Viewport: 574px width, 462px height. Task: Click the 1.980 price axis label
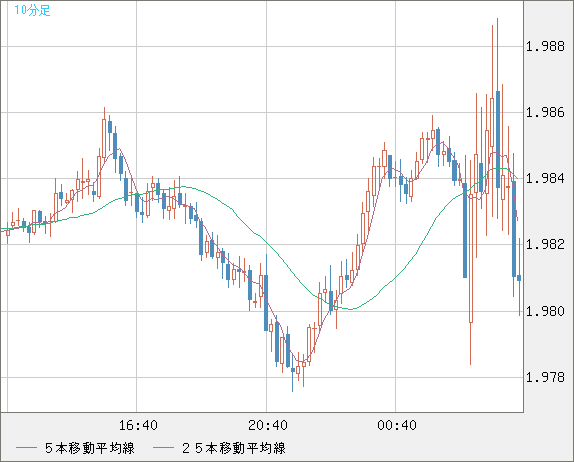(545, 311)
